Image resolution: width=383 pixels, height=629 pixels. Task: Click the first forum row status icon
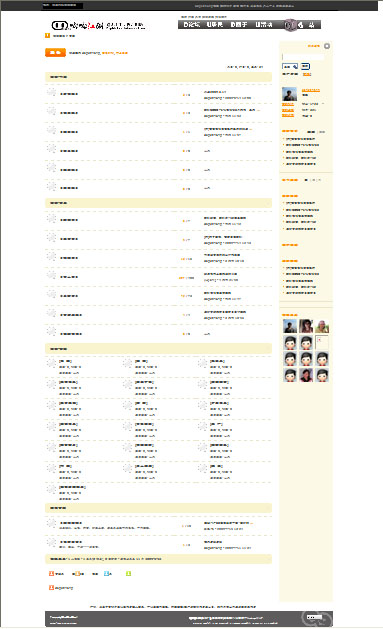click(51, 92)
